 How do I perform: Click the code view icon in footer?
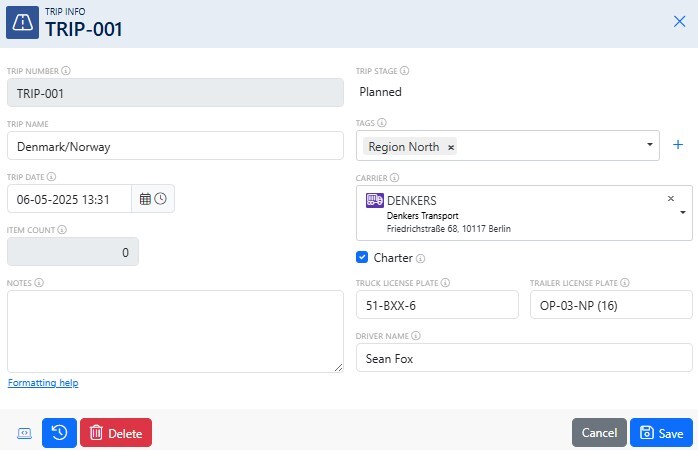pos(25,433)
